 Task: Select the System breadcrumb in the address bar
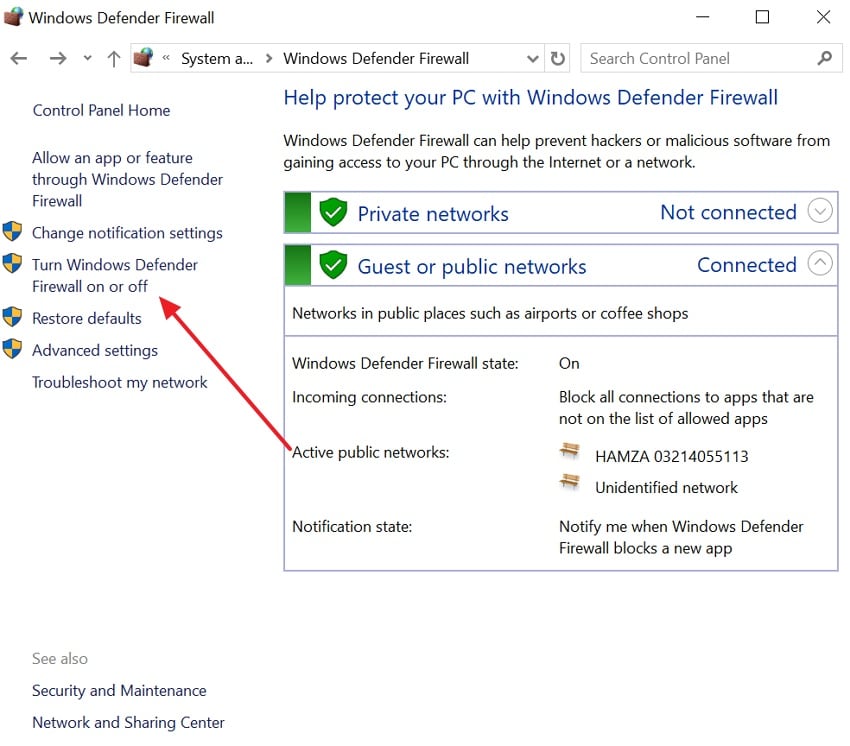click(217, 58)
